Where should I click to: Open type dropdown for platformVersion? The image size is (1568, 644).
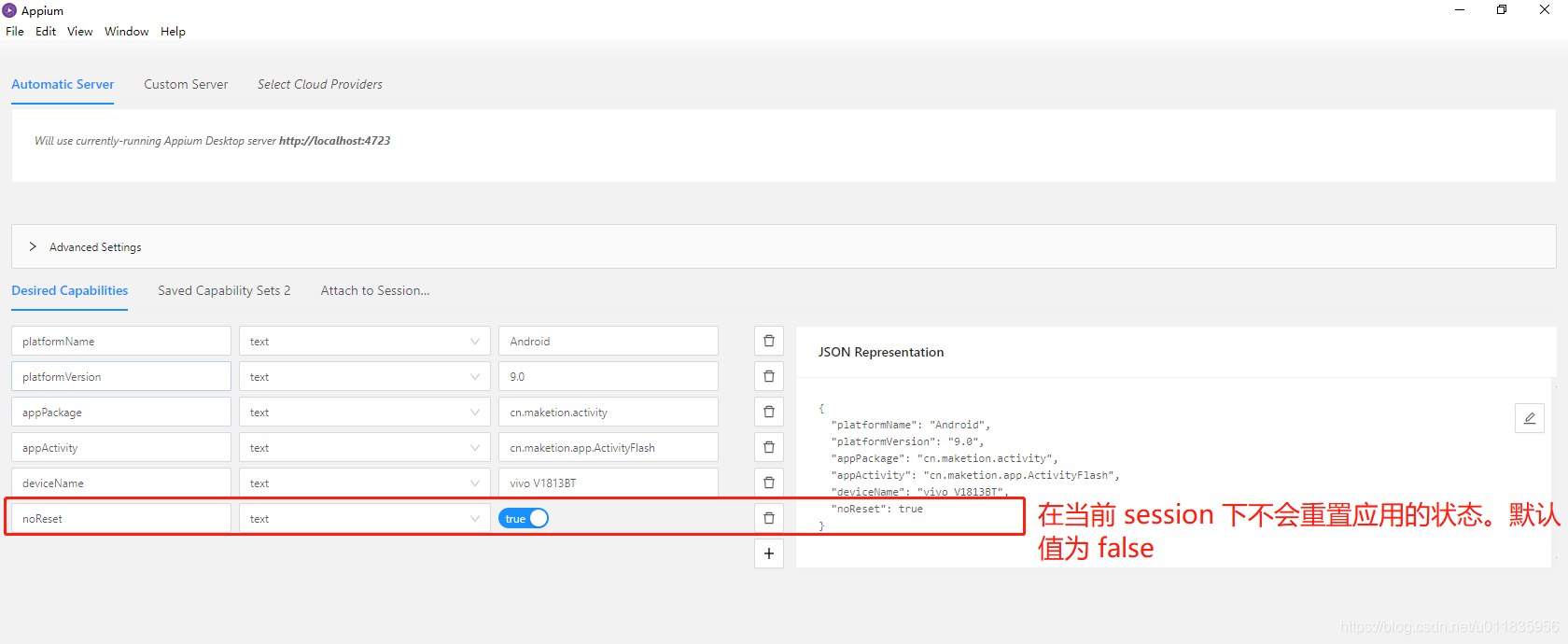(x=365, y=376)
